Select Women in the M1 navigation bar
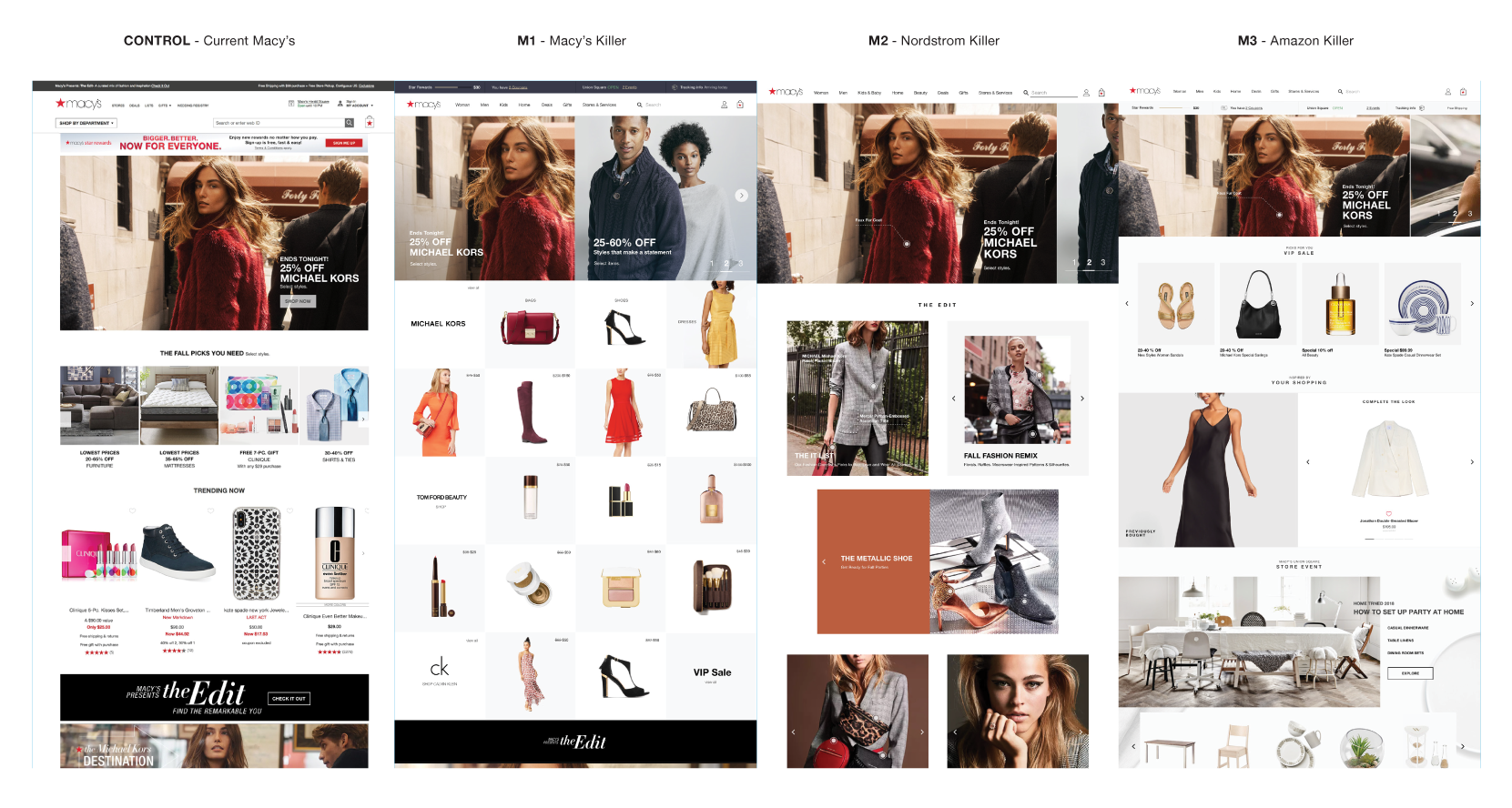Screen dimensions: 1512x808 tap(462, 105)
